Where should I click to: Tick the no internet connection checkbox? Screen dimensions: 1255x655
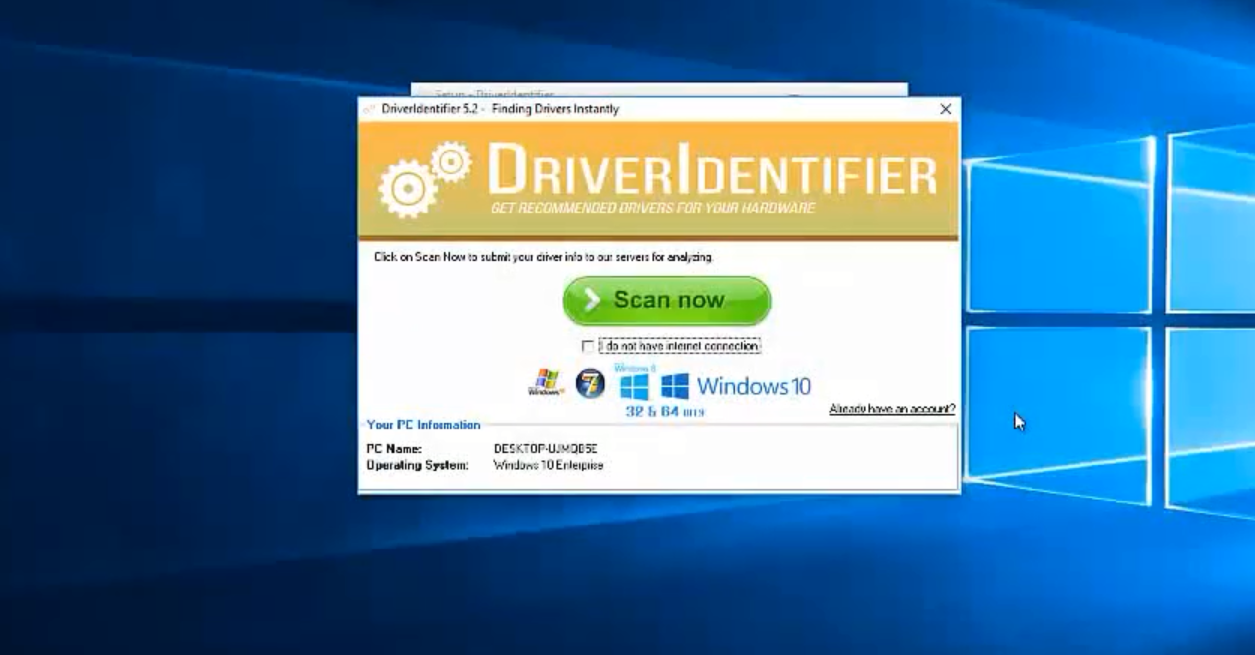click(x=588, y=346)
